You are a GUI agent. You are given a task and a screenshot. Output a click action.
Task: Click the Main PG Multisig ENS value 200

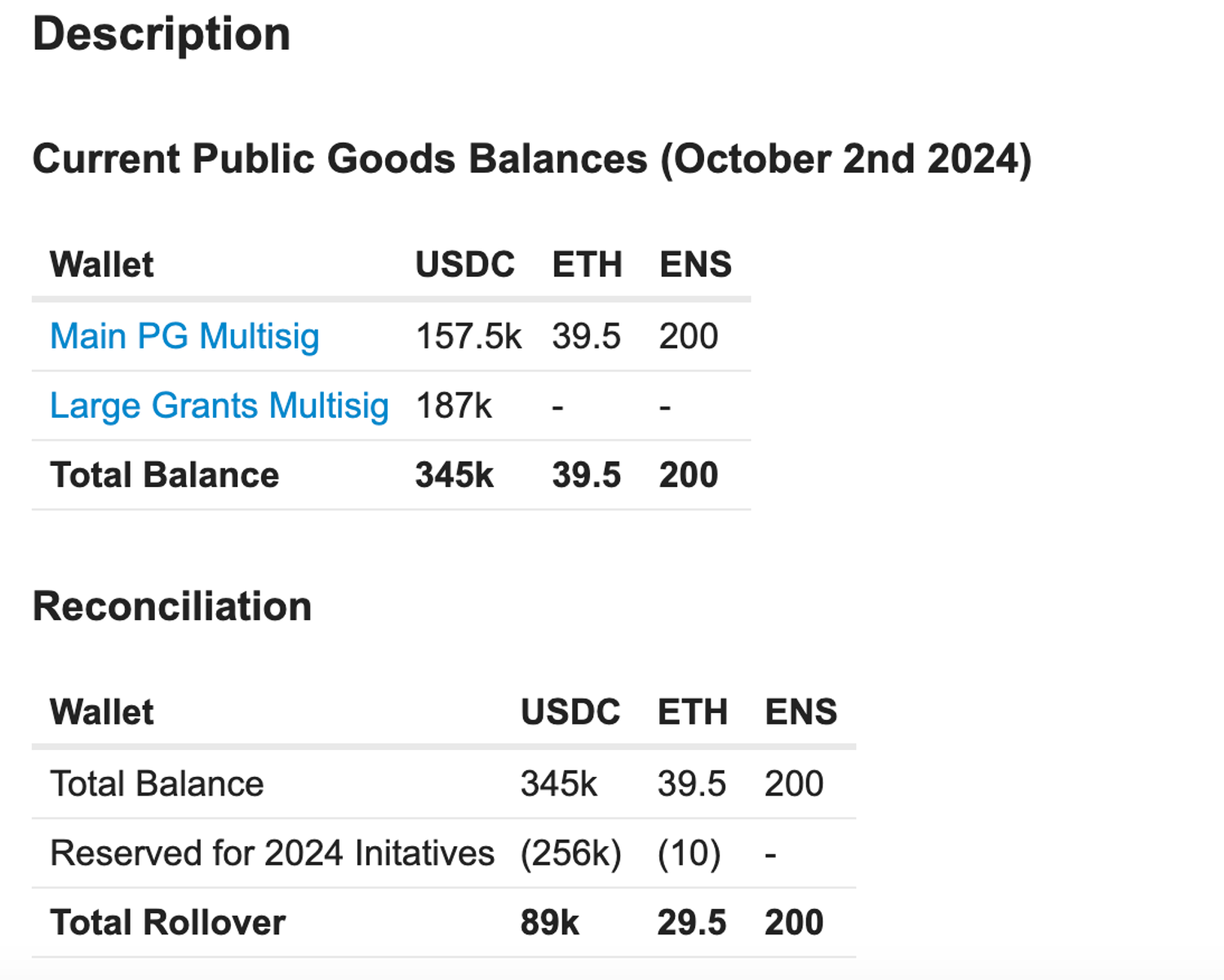pos(689,337)
